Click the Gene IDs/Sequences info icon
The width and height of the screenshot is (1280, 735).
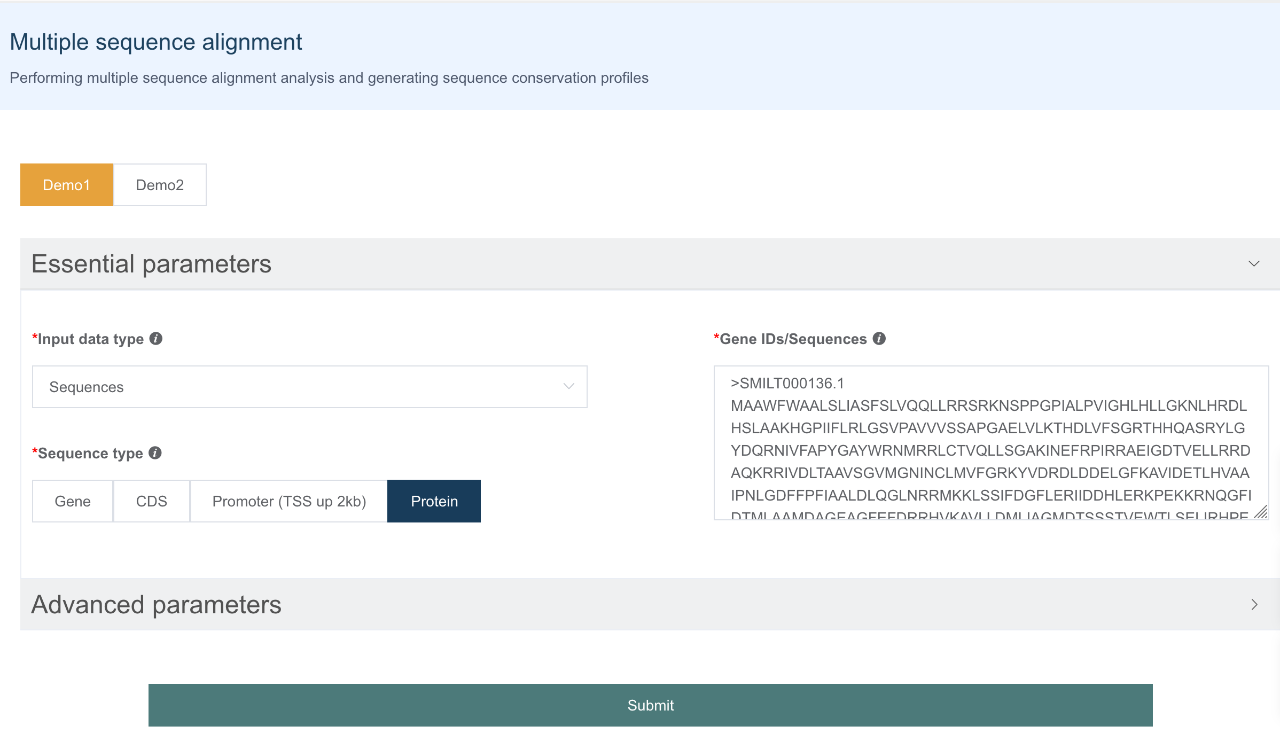(x=879, y=338)
